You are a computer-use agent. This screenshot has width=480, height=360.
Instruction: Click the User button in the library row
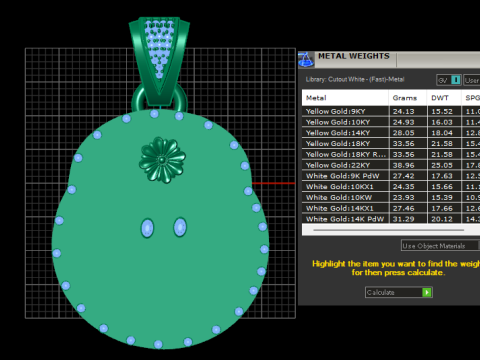[x=472, y=80]
